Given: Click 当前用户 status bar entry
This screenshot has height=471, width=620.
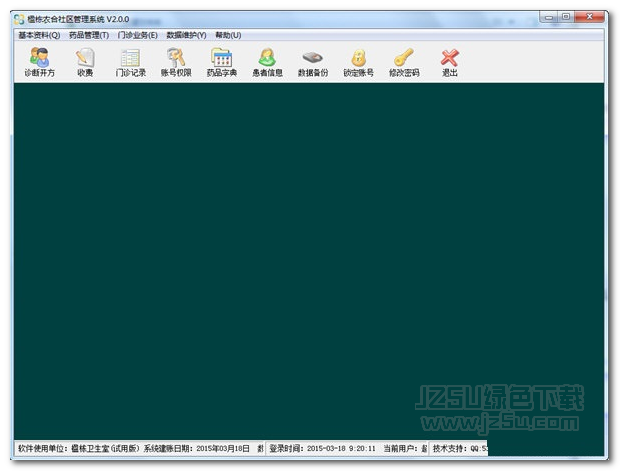Looking at the screenshot, I should point(405,448).
